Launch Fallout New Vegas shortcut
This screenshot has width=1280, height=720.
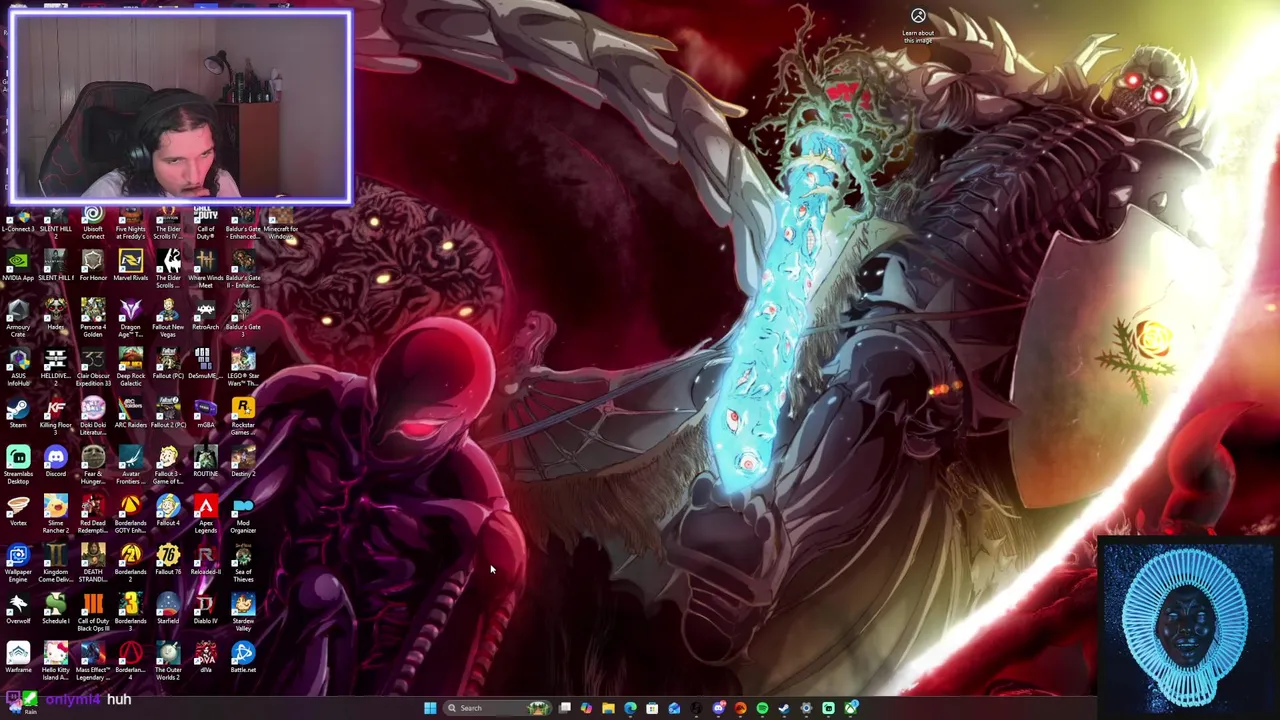pyautogui.click(x=168, y=318)
